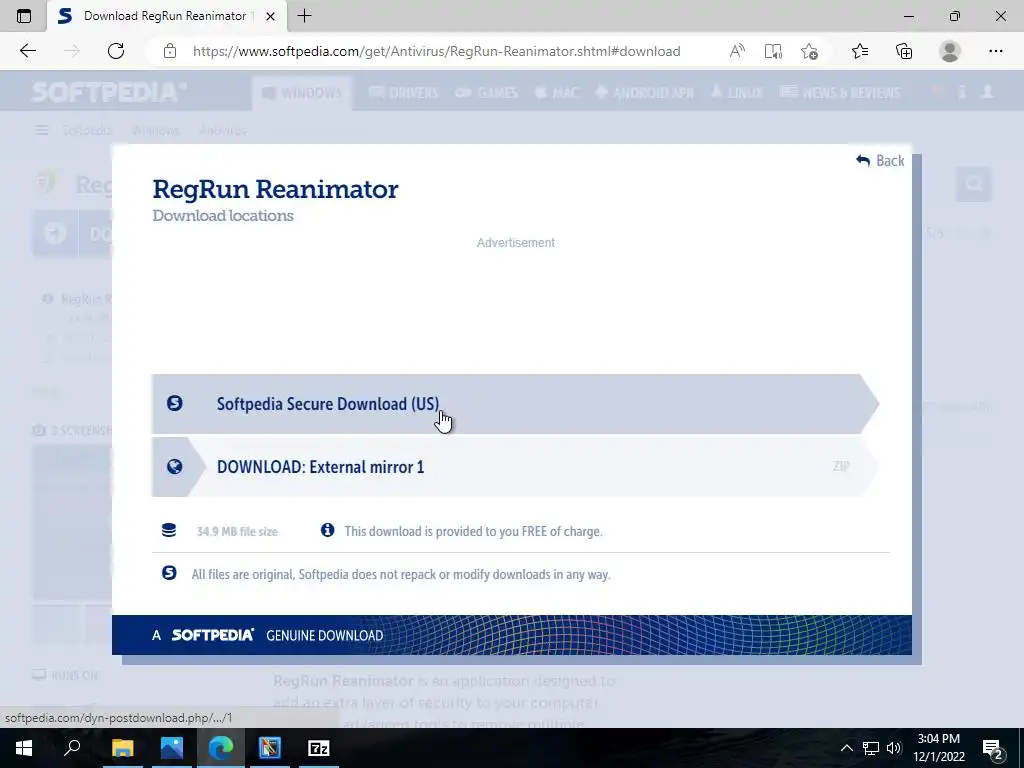
Task: Open the LINUX section in the Softpedia nav
Action: point(737,93)
